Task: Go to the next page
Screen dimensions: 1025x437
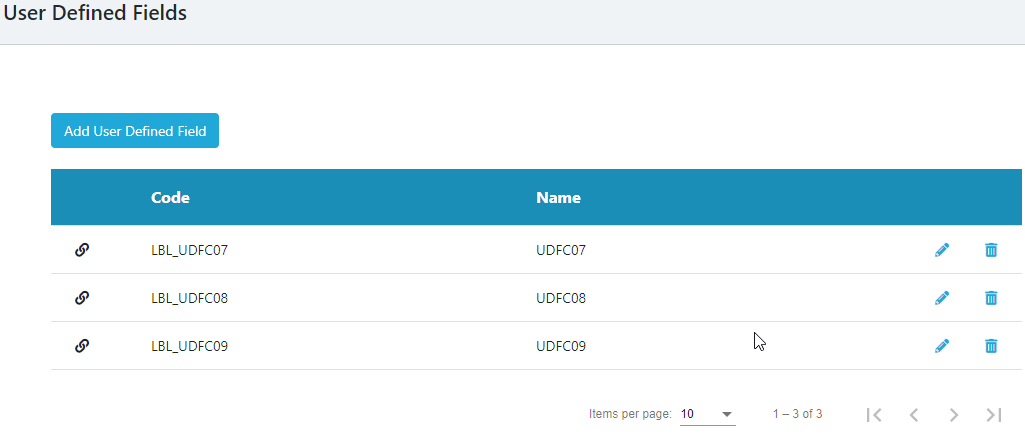Action: click(x=953, y=414)
